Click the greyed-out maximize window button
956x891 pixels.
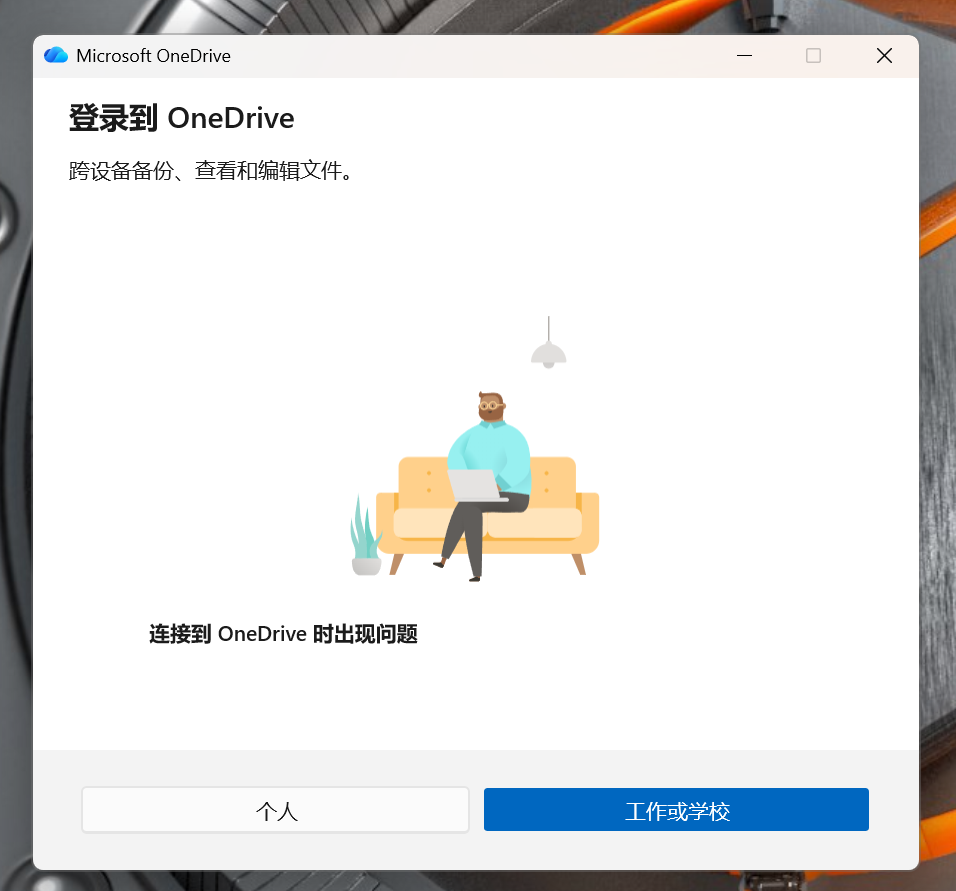[x=813, y=55]
